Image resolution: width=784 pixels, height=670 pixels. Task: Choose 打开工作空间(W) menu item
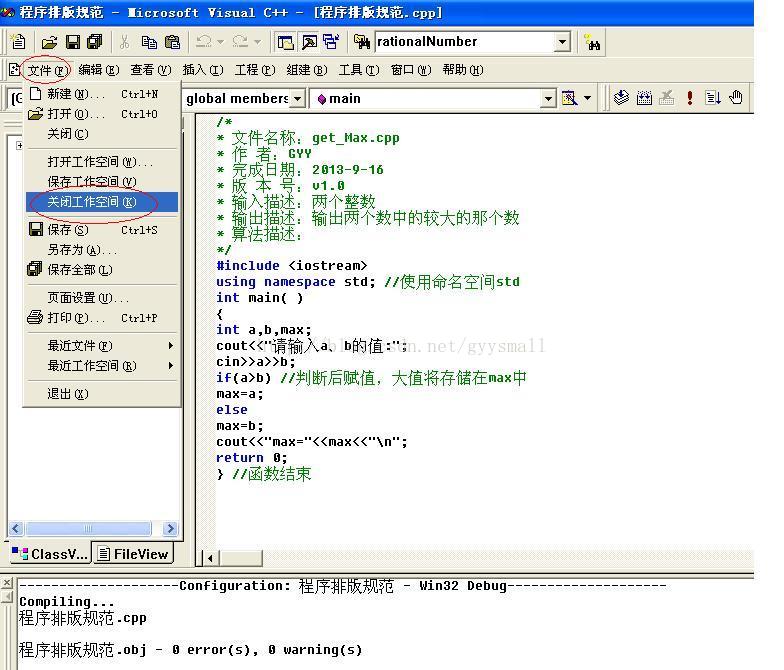pyautogui.click(x=102, y=162)
